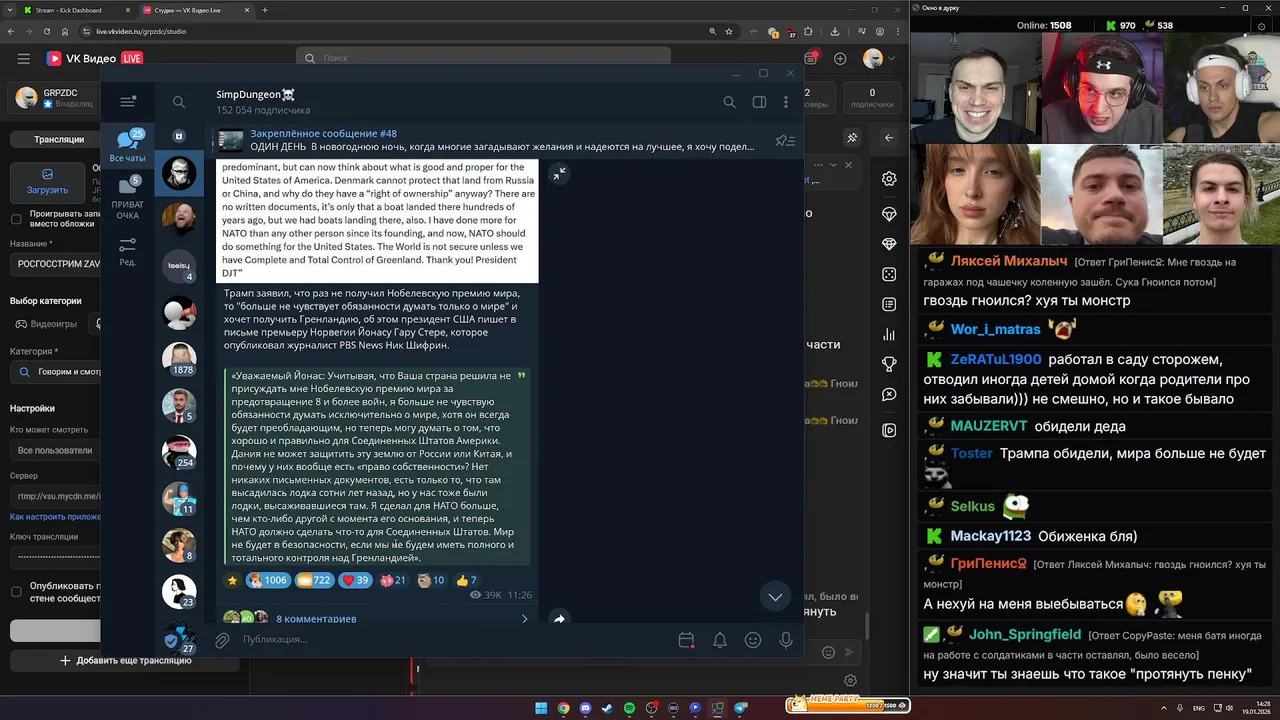This screenshot has height=720, width=1280.
Task: Open Discord from the taskbar
Action: coord(585,708)
